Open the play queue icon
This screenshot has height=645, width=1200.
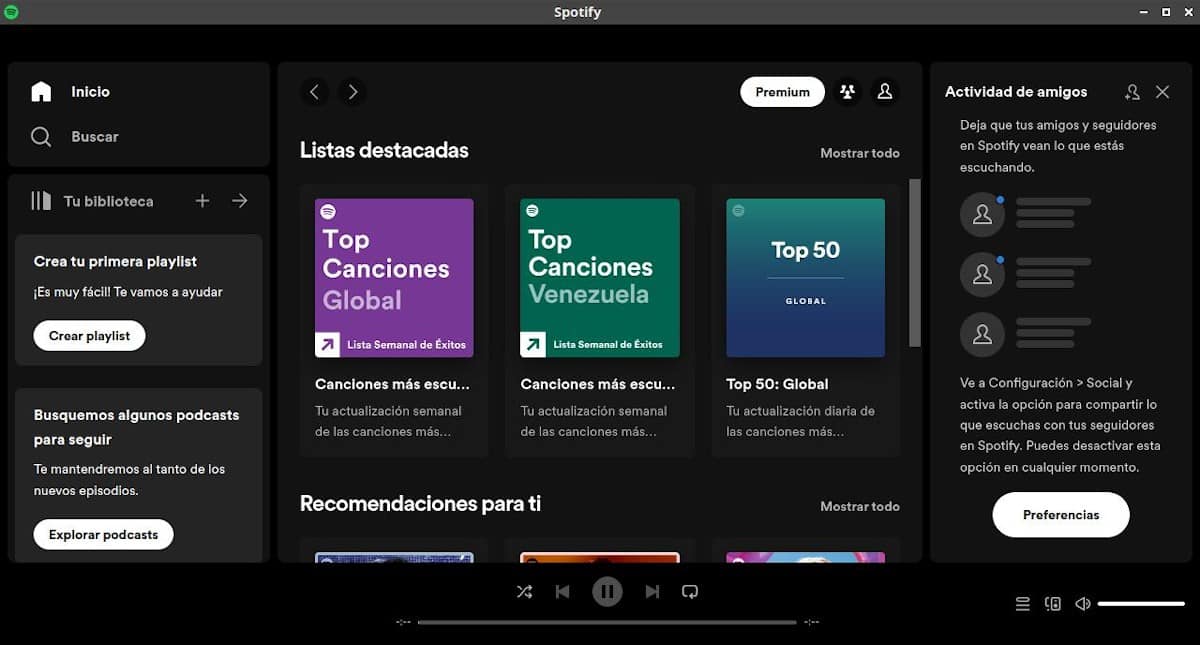pos(1022,604)
